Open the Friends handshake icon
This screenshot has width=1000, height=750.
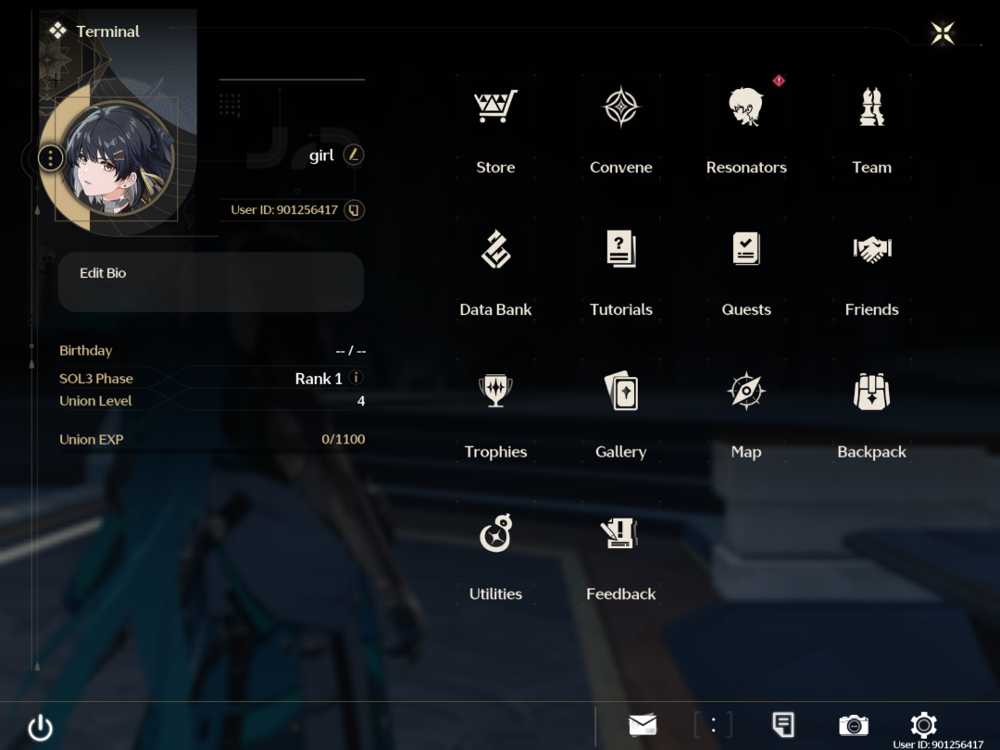point(872,249)
